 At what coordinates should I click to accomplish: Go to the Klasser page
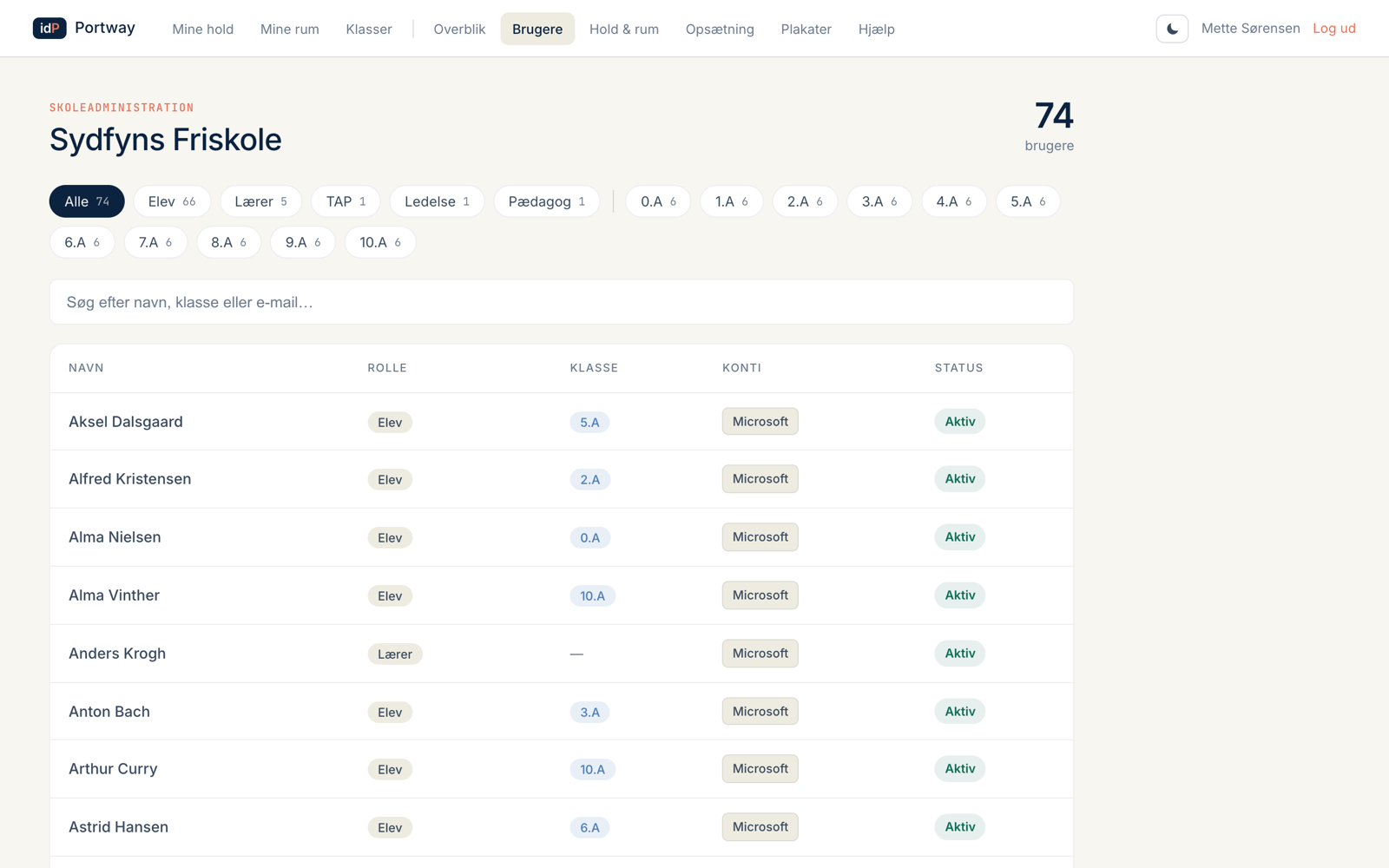[x=369, y=29]
